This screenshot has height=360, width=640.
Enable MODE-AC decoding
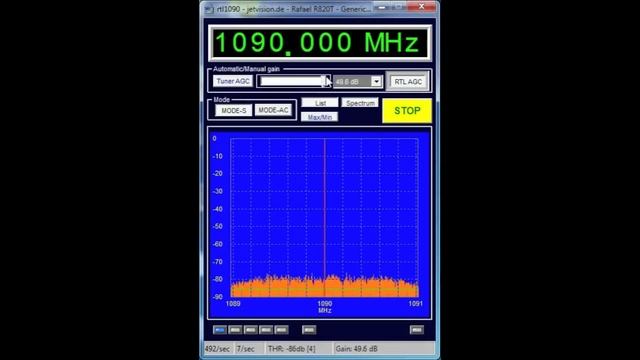click(x=273, y=110)
